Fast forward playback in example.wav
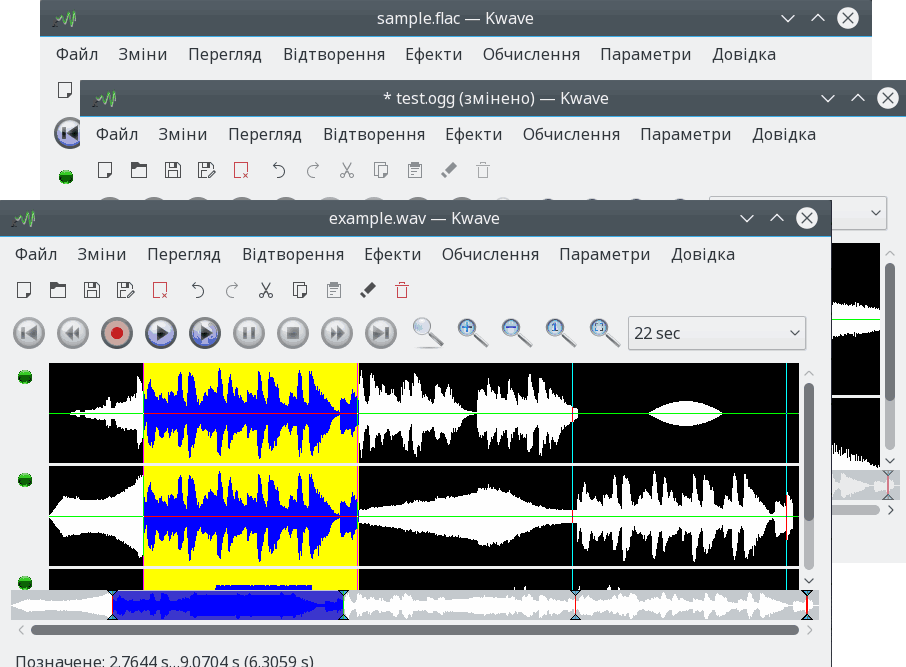 click(337, 333)
